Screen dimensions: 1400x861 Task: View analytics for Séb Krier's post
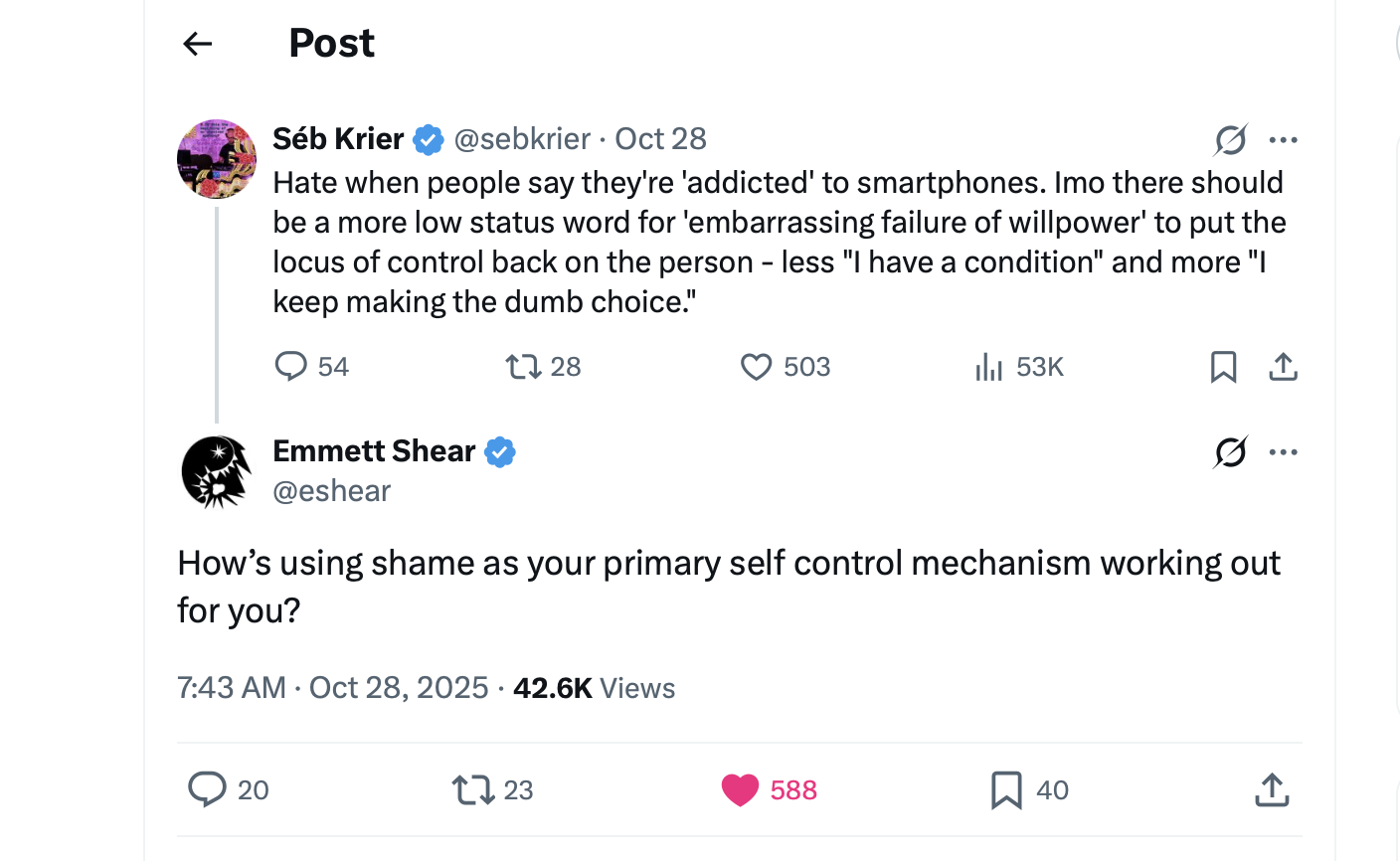pyautogui.click(x=989, y=367)
